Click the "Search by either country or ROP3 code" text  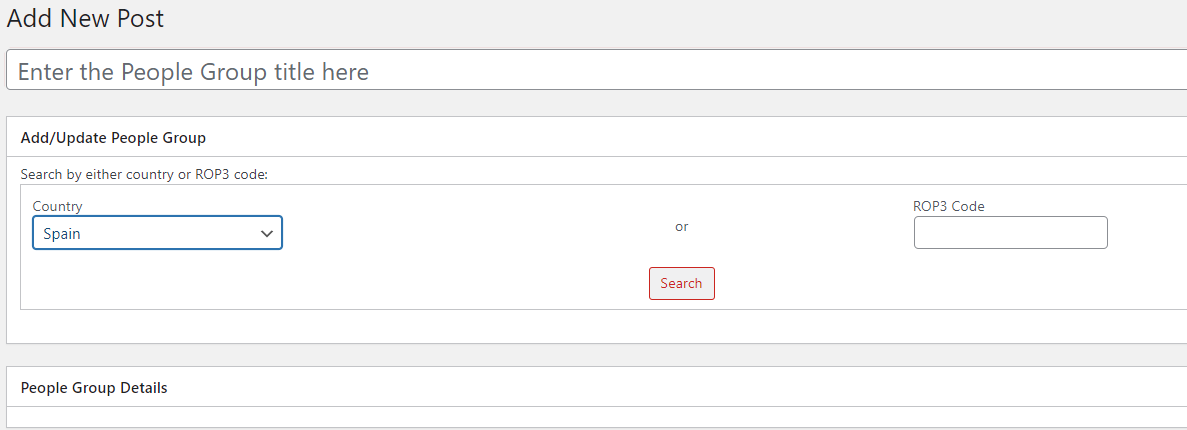pos(144,174)
